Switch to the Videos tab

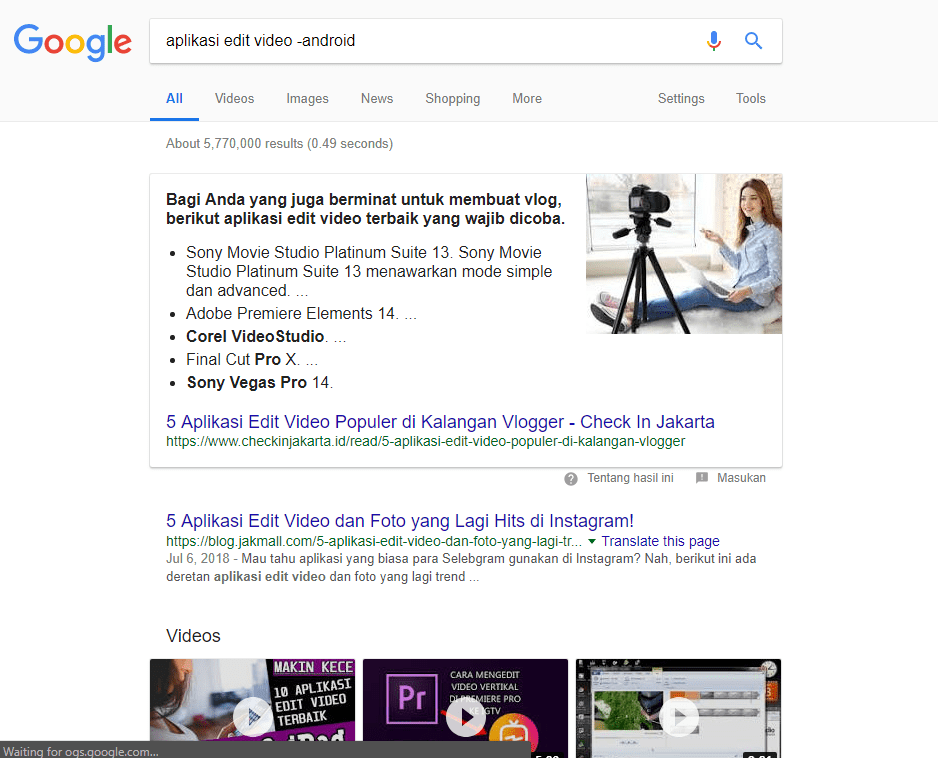pos(234,99)
